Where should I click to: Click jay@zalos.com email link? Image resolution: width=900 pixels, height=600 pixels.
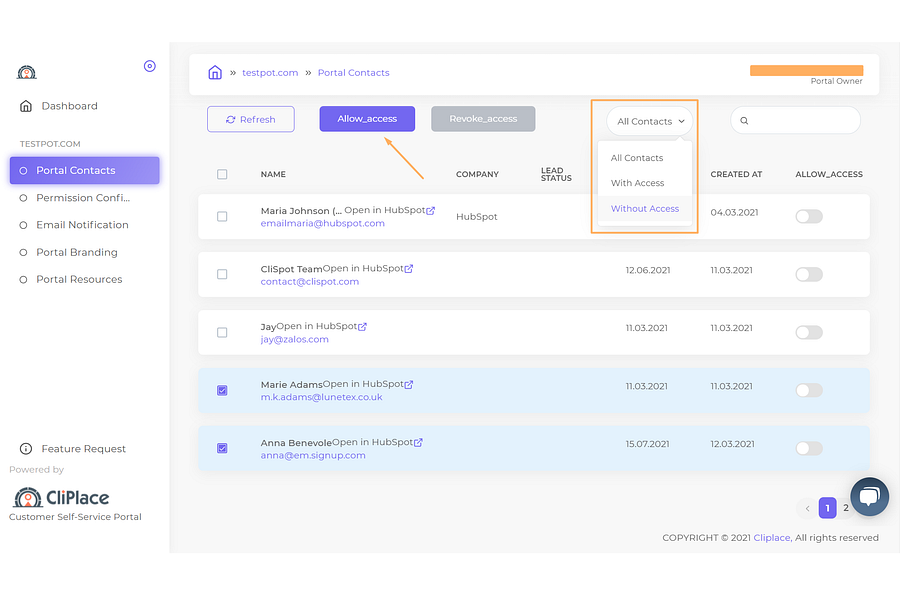click(x=294, y=339)
